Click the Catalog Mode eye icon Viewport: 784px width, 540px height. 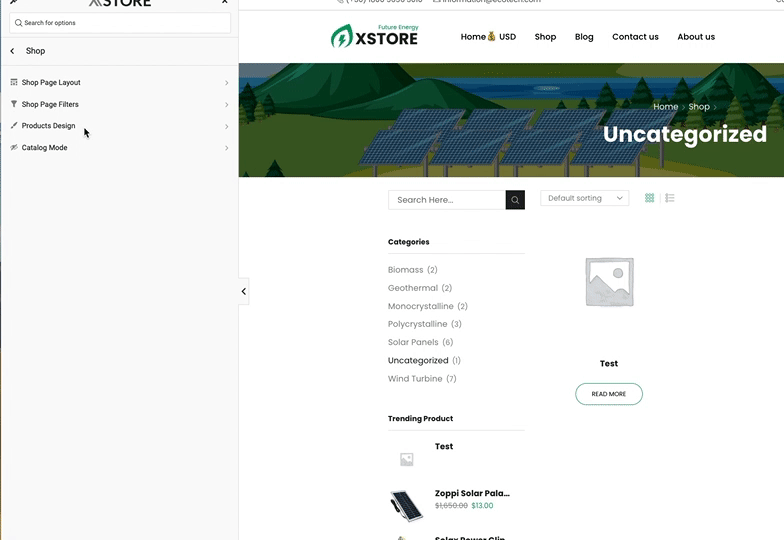pyautogui.click(x=14, y=148)
